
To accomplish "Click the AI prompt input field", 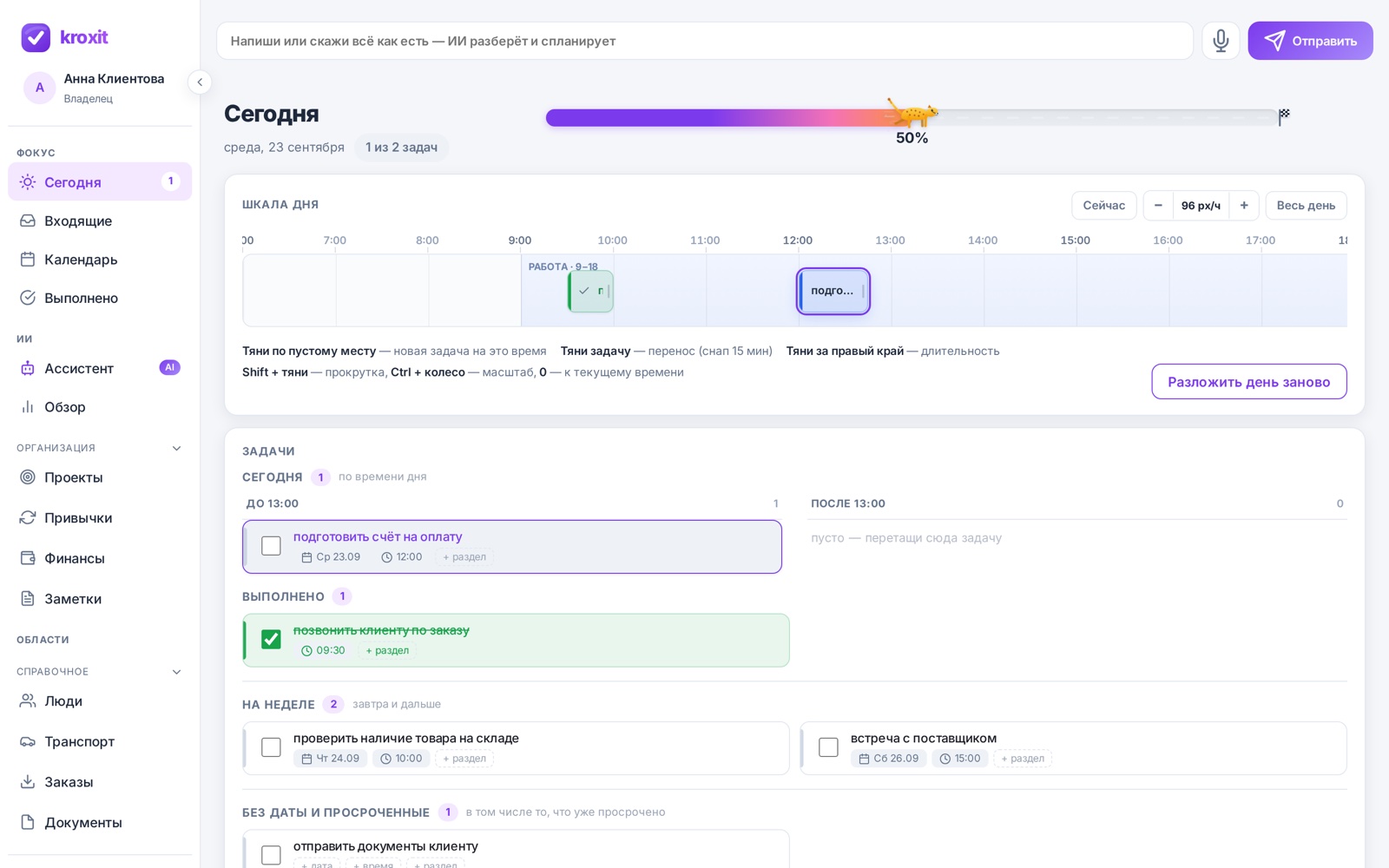I will coord(705,41).
